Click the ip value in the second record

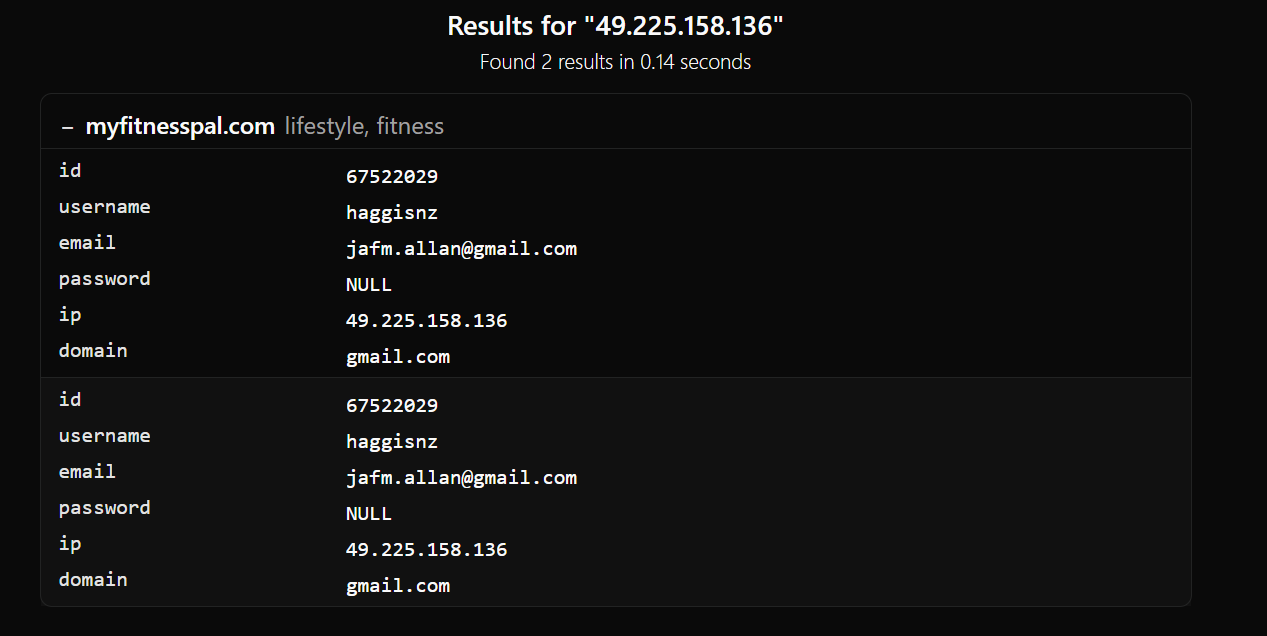pyautogui.click(x=426, y=550)
